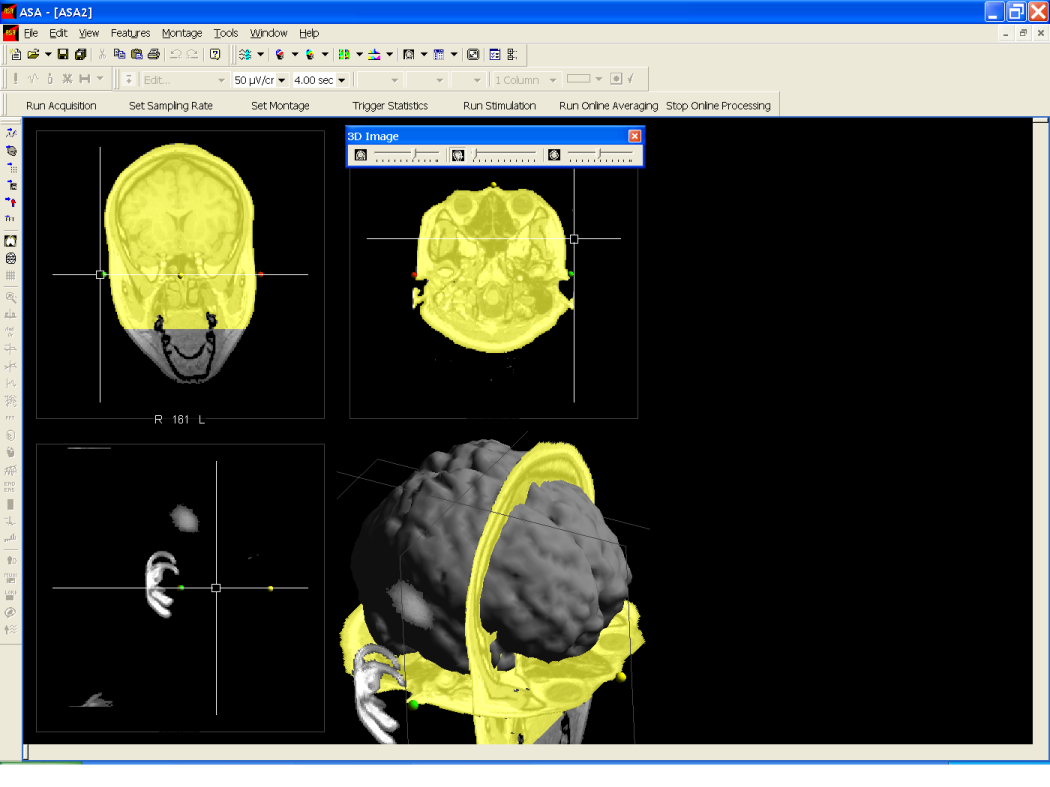The image size is (1050, 787).
Task: Expand the dropdown arrow beside the Open folder icon
Action: [x=48, y=54]
